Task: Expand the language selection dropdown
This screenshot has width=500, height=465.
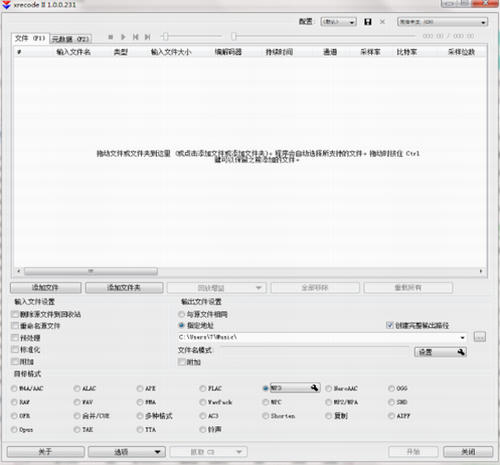Action: point(443,22)
